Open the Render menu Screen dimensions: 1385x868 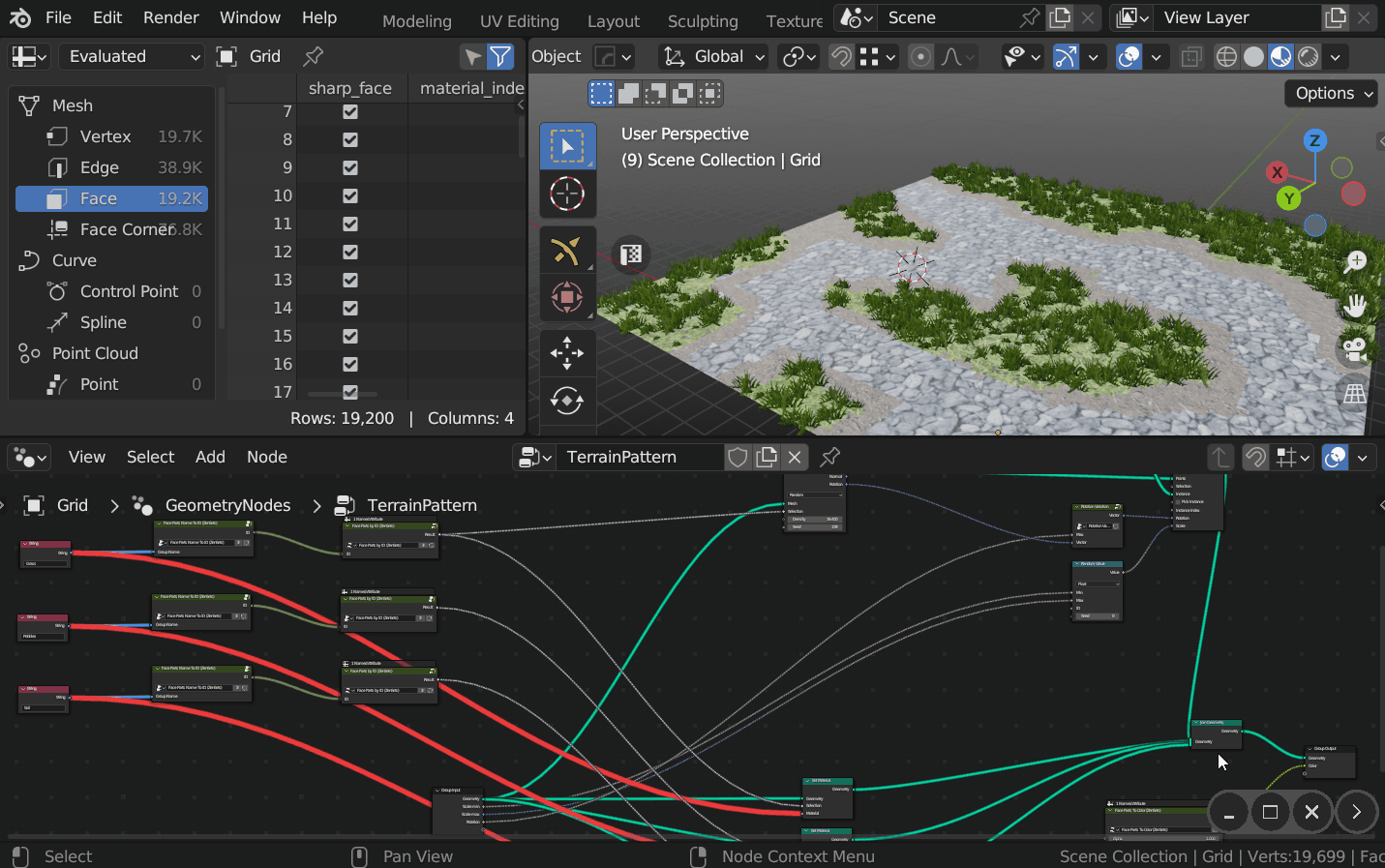point(171,17)
